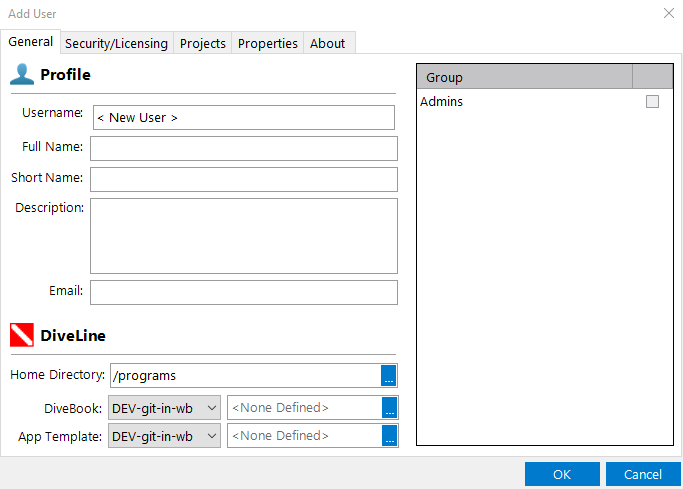Click the Home Directory browse button

tap(389, 376)
